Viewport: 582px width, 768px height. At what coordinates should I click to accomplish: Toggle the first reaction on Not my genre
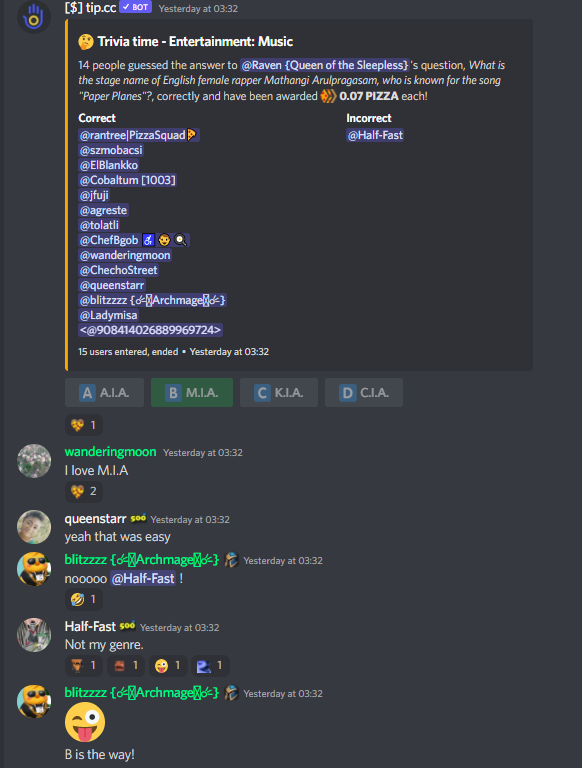pos(84,666)
